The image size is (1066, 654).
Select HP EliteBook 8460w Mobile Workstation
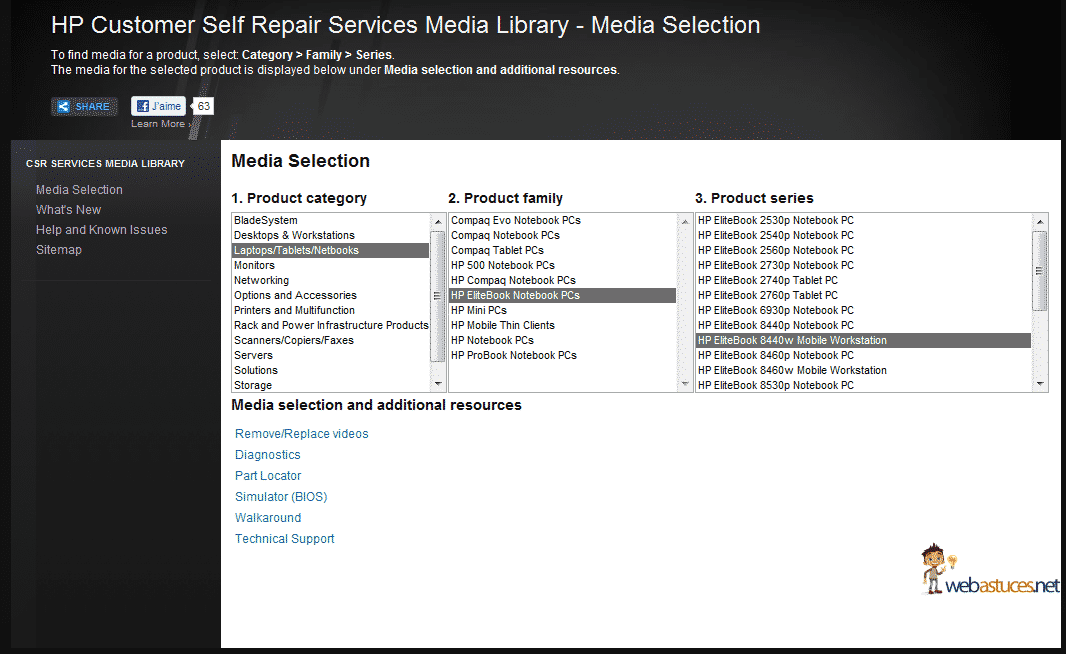[863, 370]
